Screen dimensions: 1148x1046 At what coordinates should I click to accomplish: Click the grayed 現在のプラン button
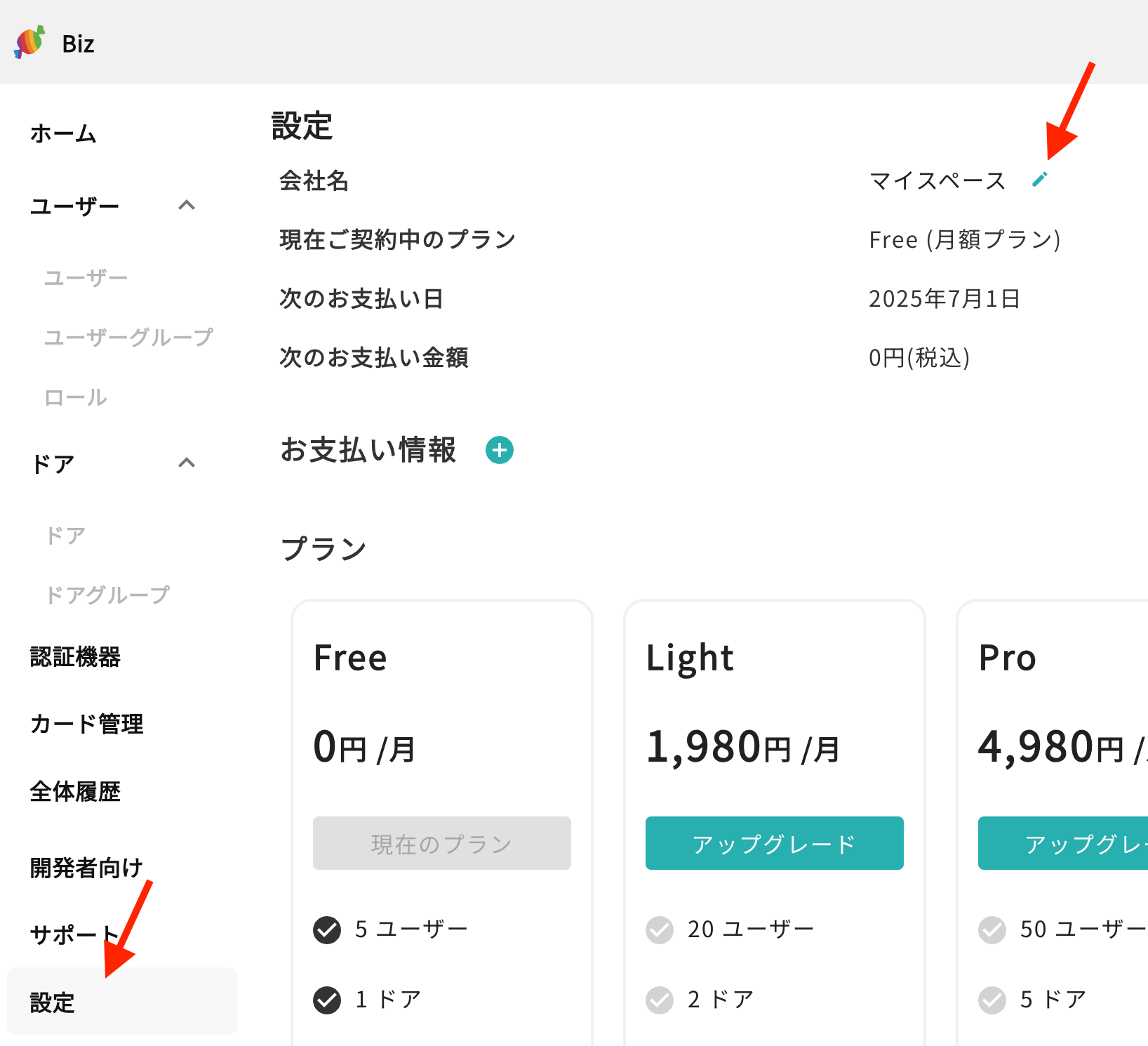point(441,843)
